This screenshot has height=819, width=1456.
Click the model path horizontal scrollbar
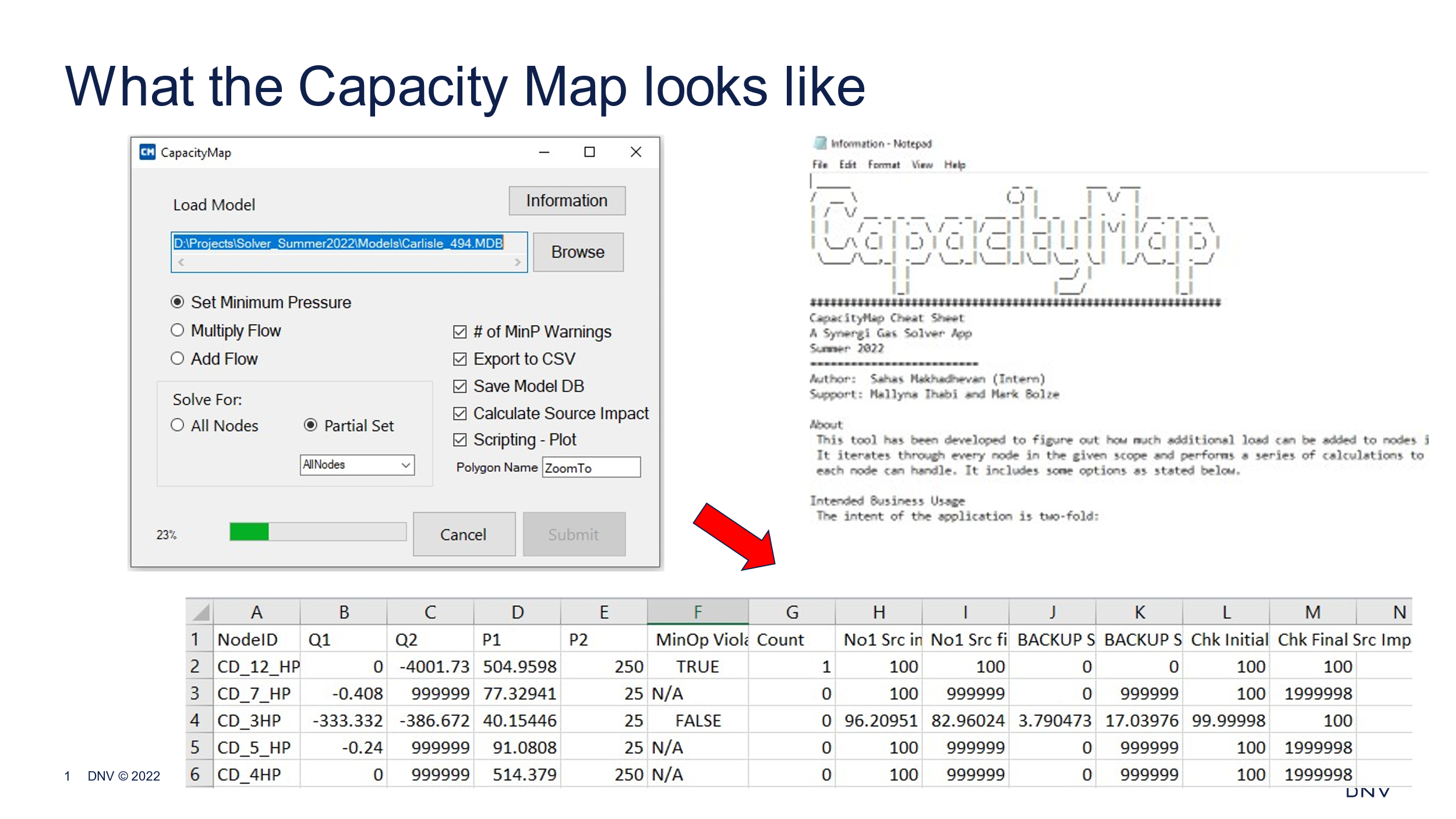click(x=349, y=262)
